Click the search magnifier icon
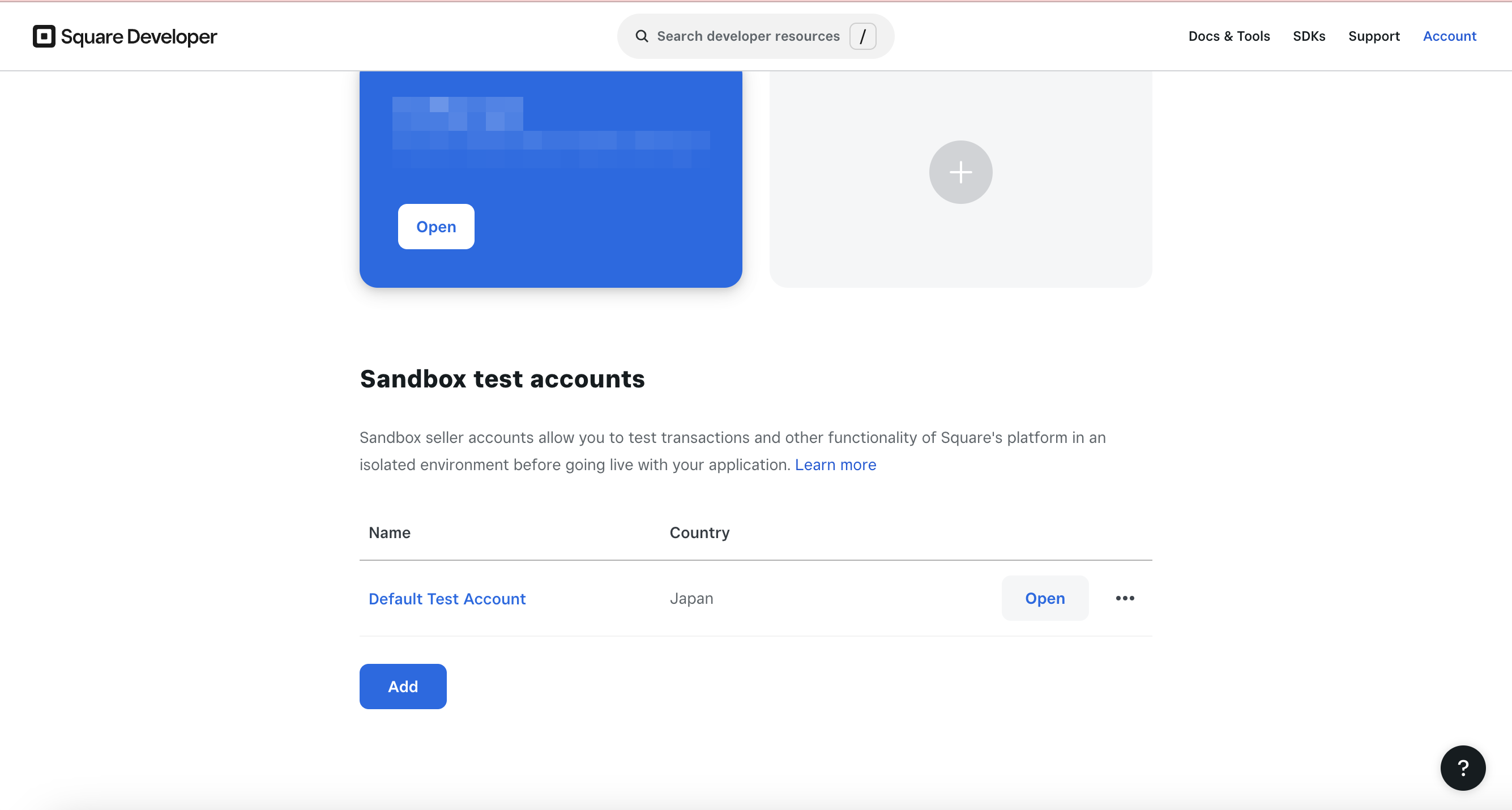The image size is (1512, 810). (642, 36)
